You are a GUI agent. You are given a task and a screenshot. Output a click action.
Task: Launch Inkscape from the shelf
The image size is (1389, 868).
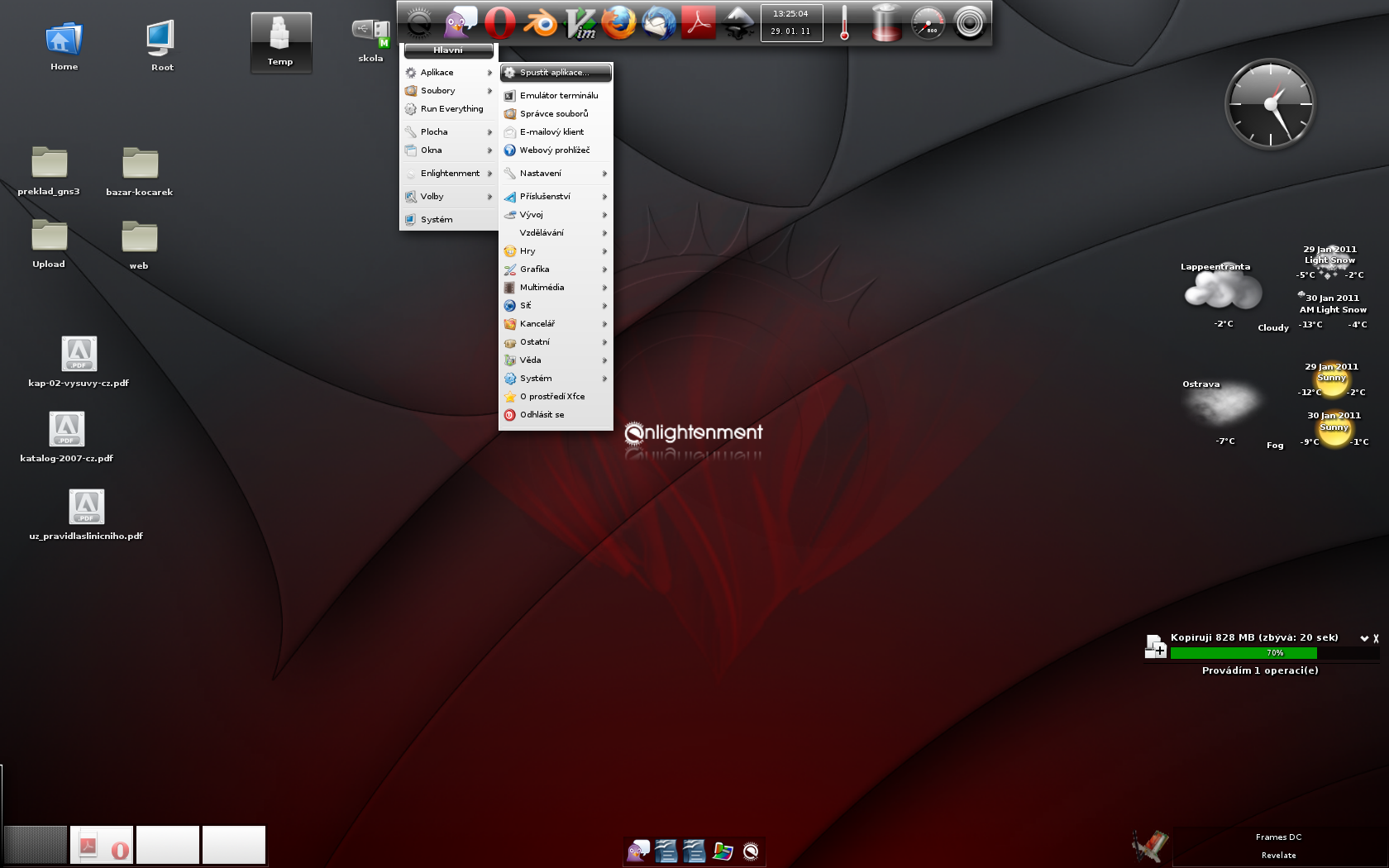(x=738, y=22)
